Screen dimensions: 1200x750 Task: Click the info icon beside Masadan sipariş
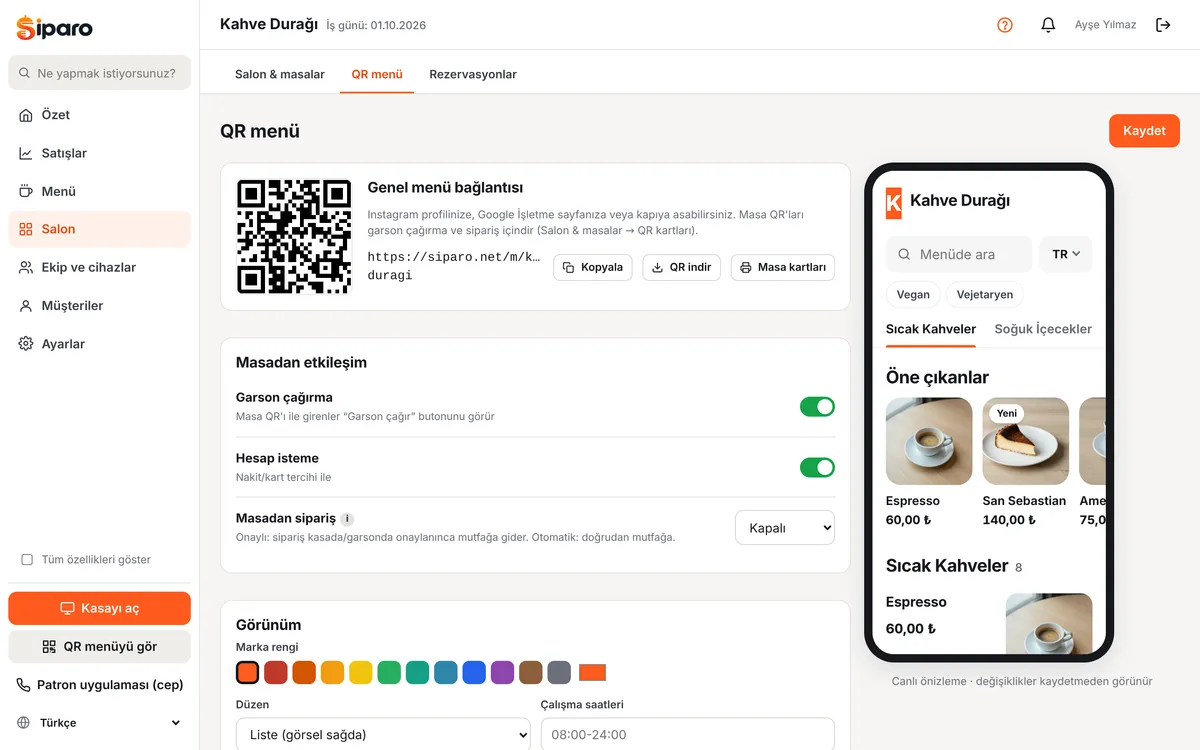(347, 519)
